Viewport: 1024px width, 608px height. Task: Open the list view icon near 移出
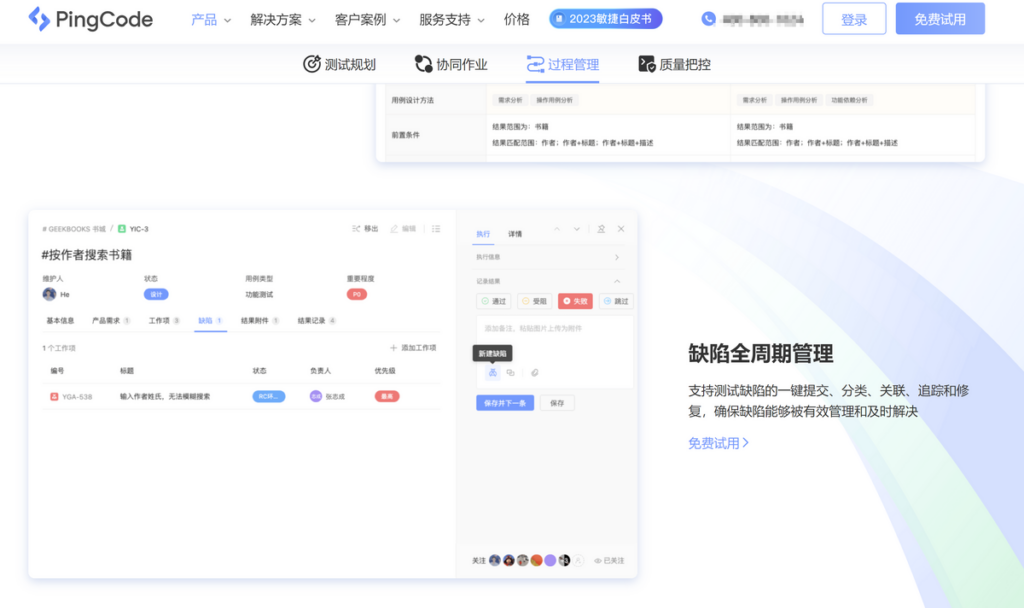(436, 228)
